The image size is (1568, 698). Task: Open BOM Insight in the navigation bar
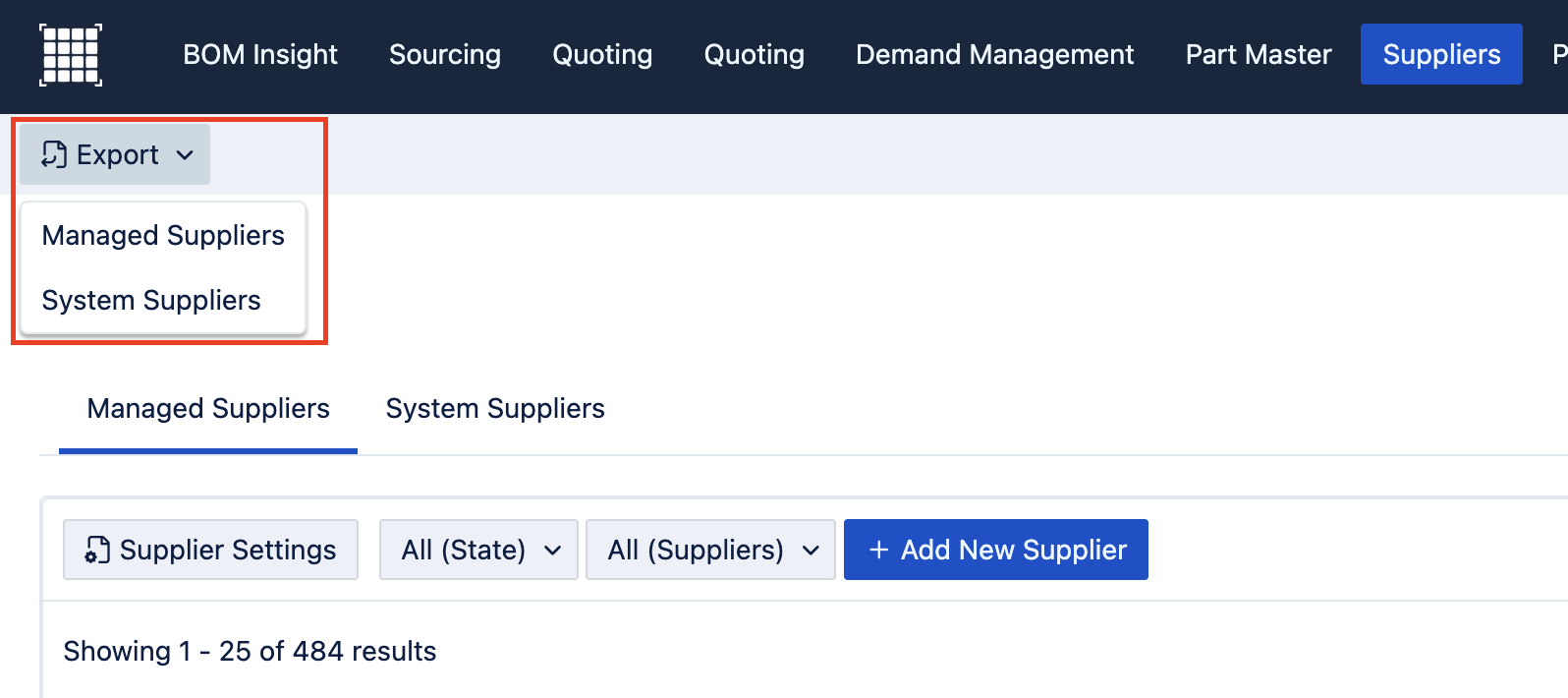pyautogui.click(x=260, y=55)
